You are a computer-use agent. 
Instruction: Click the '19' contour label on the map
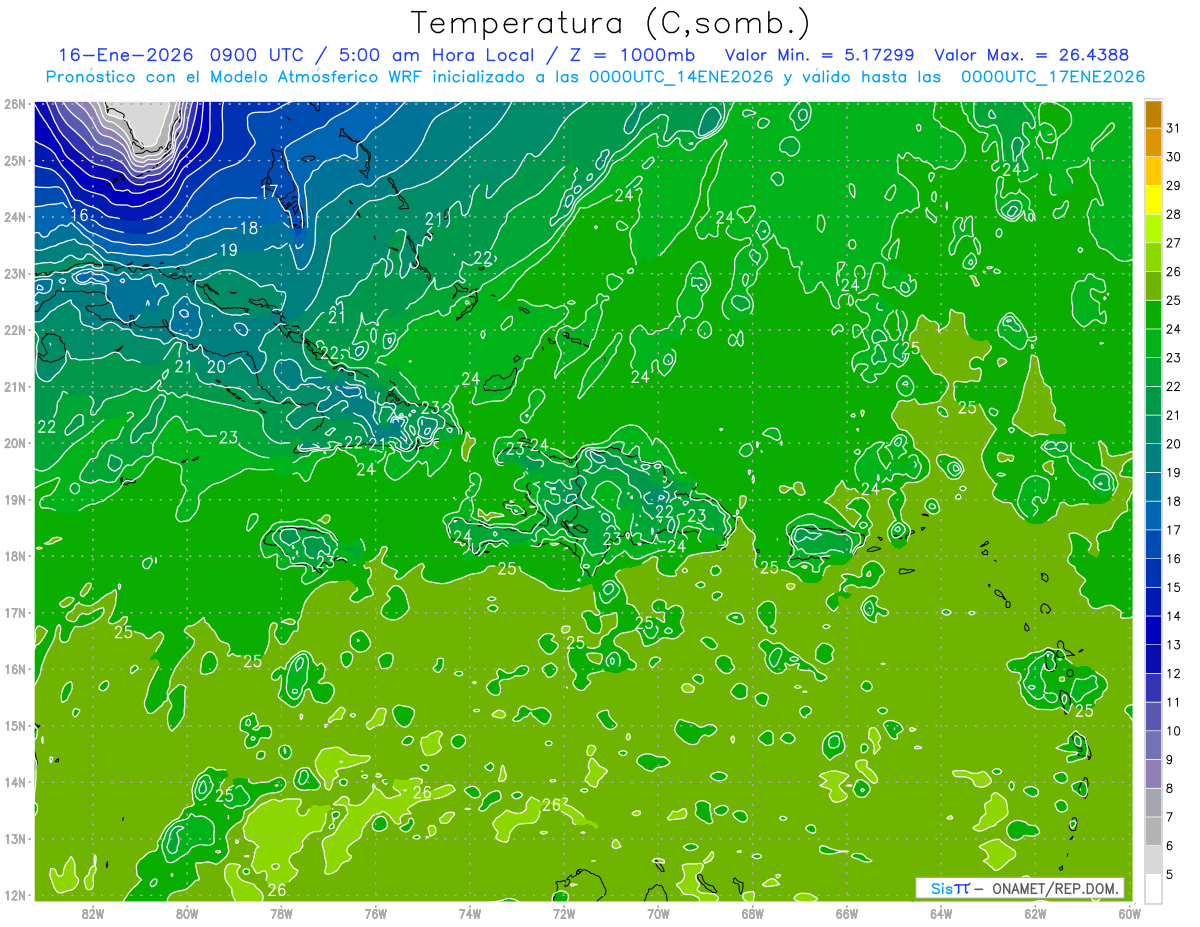(228, 250)
